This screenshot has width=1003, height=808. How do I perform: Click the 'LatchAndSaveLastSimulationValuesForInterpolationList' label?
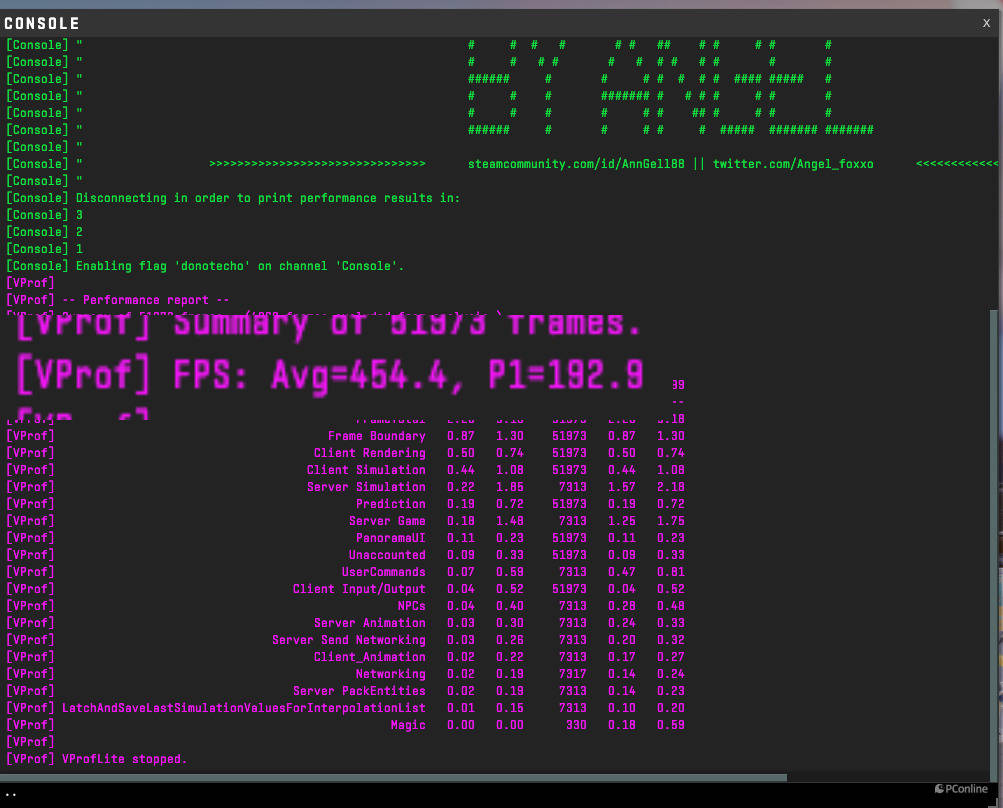(x=244, y=708)
